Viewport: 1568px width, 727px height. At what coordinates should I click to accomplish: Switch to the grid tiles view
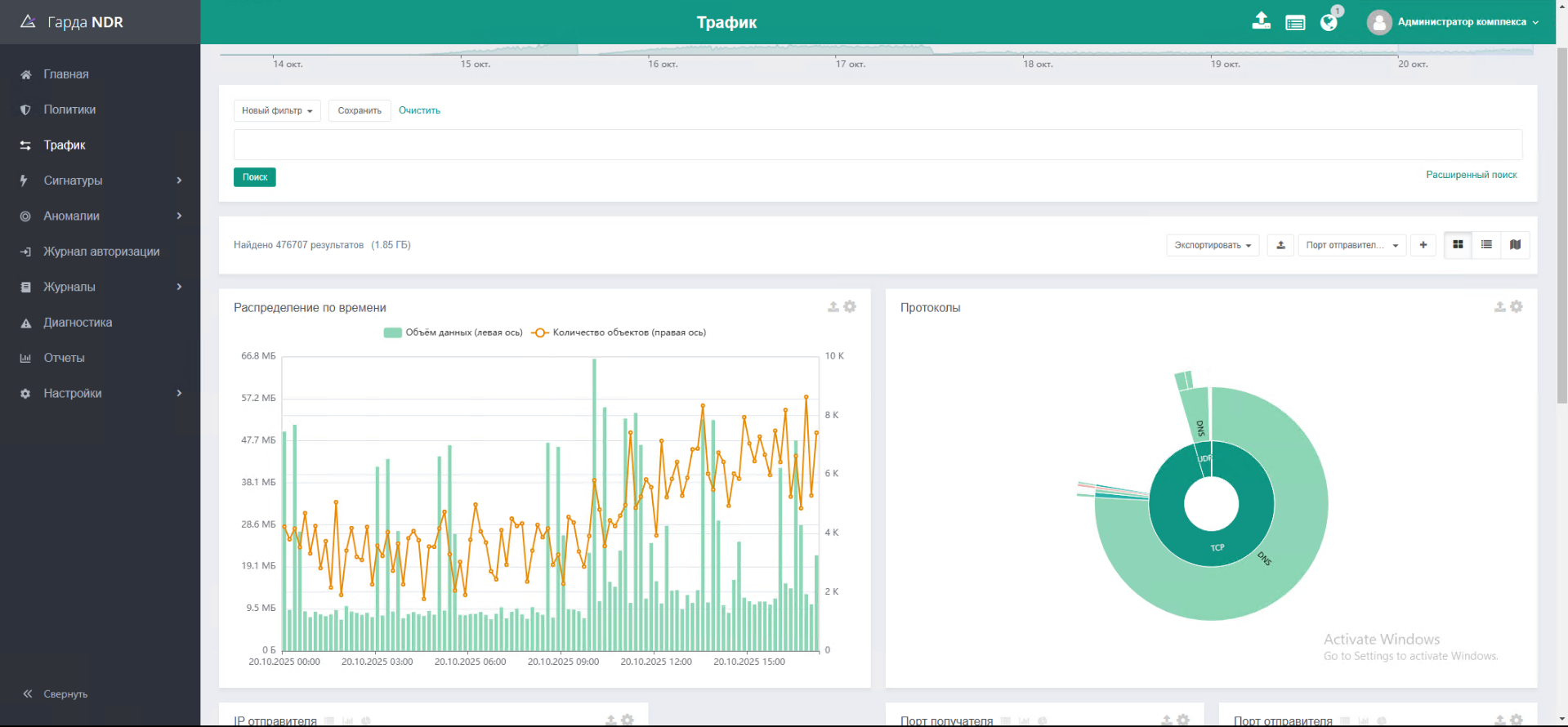coord(1458,245)
